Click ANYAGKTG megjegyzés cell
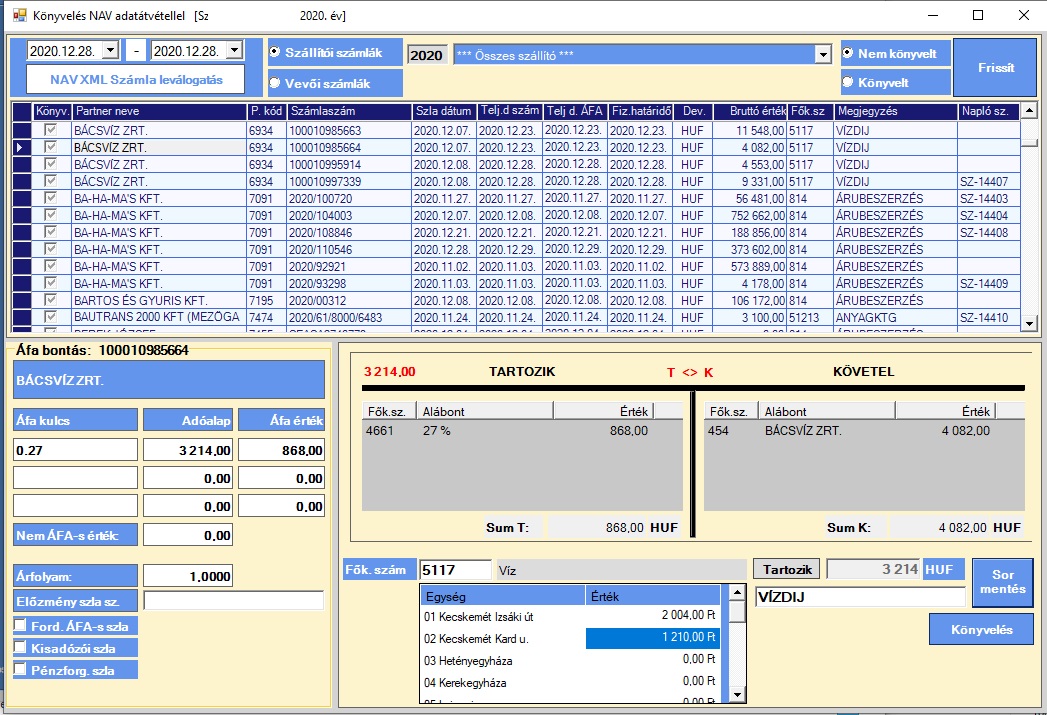This screenshot has height=715, width=1047. click(895, 318)
